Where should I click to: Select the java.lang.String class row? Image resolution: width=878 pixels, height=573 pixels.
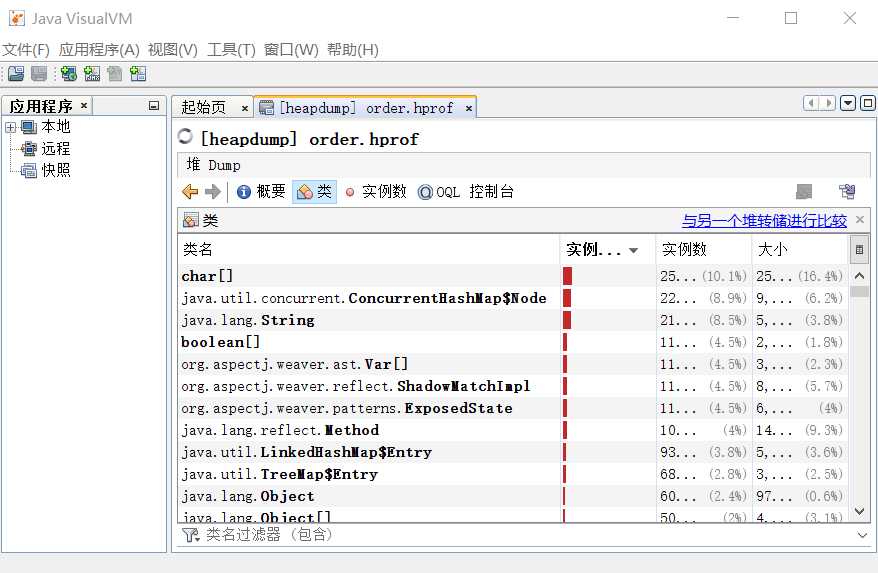click(x=512, y=320)
